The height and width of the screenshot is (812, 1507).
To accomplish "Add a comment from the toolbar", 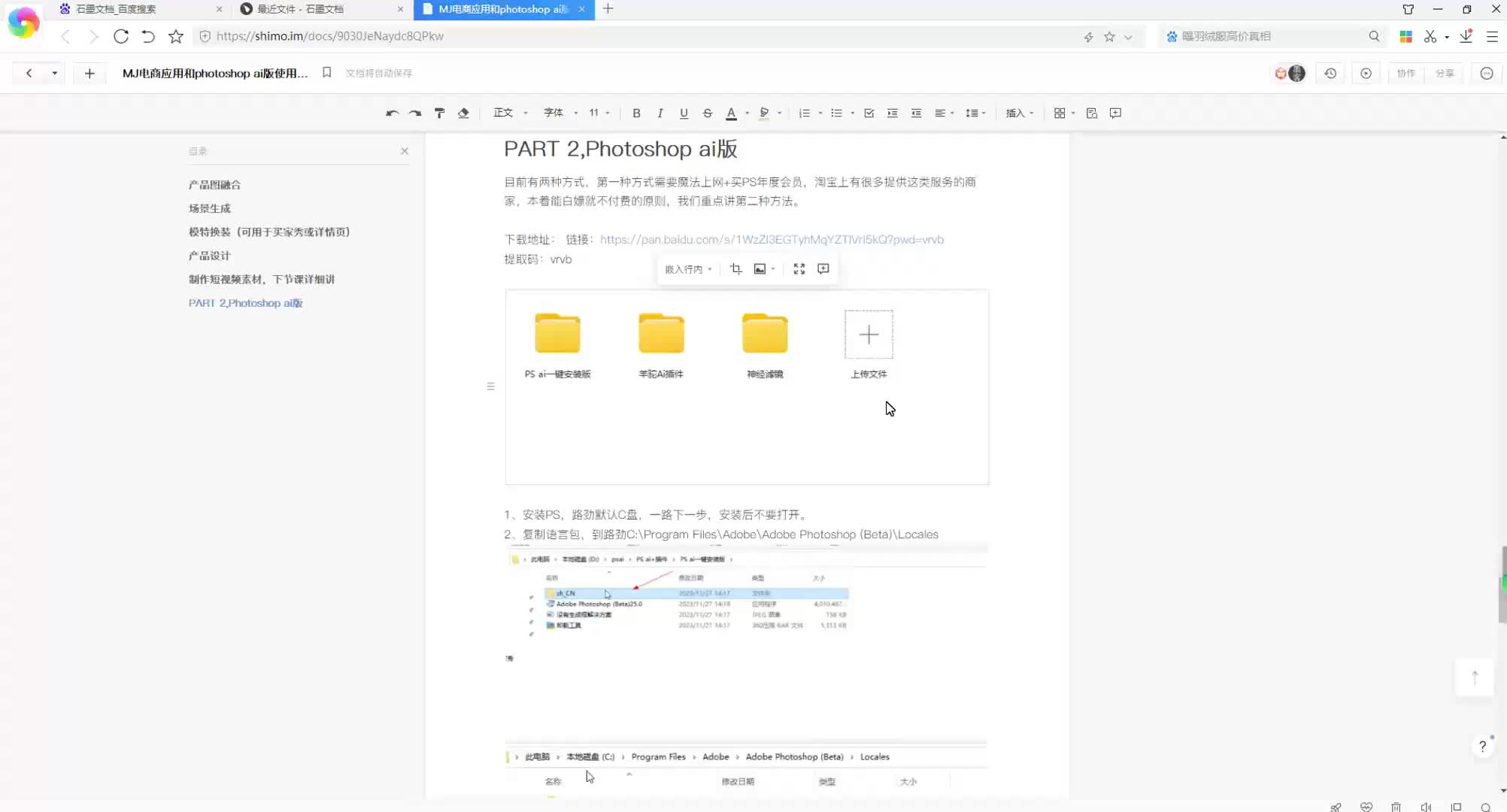I will [1115, 113].
